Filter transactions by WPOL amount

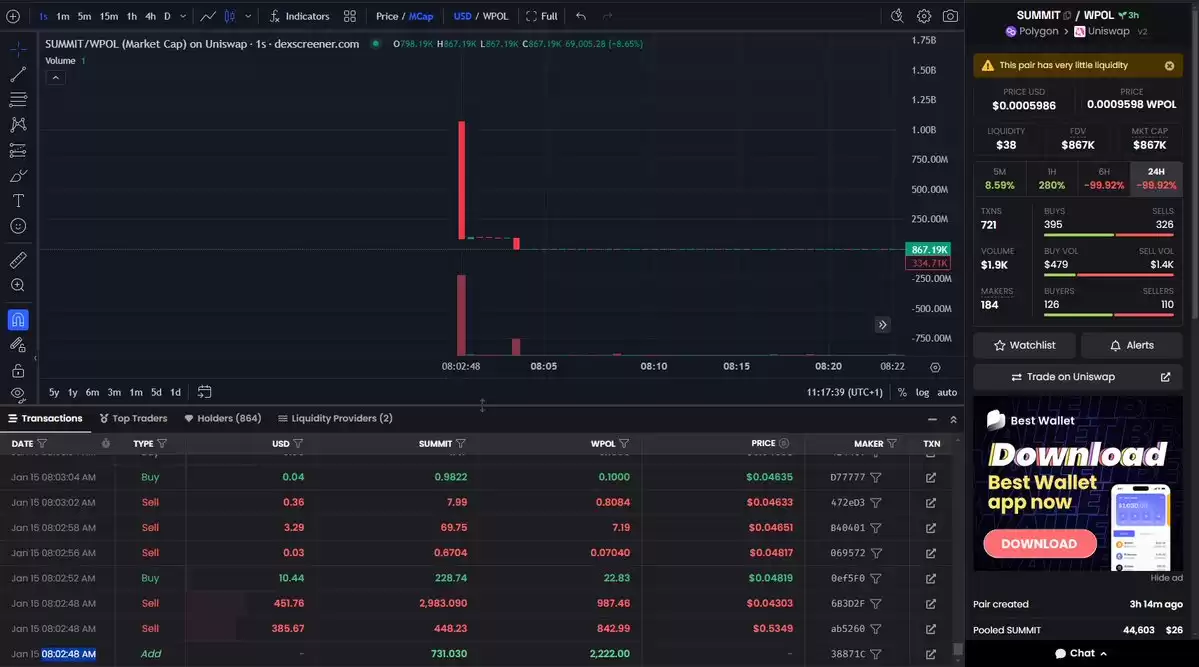click(624, 444)
